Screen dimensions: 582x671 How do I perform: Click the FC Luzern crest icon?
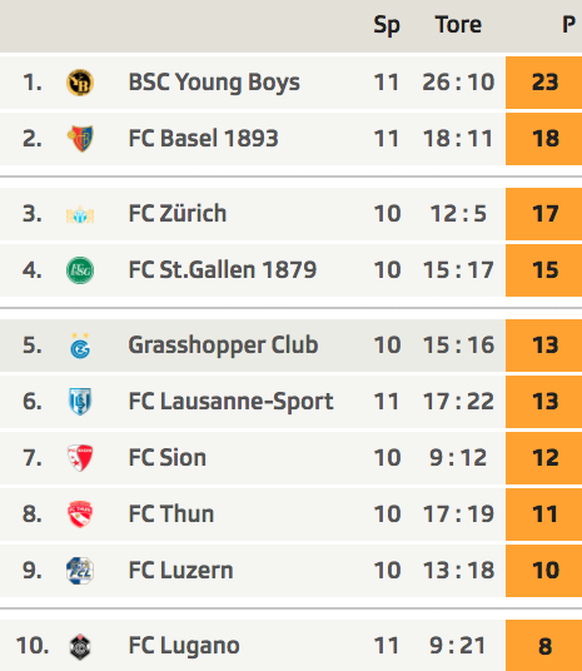pos(80,570)
